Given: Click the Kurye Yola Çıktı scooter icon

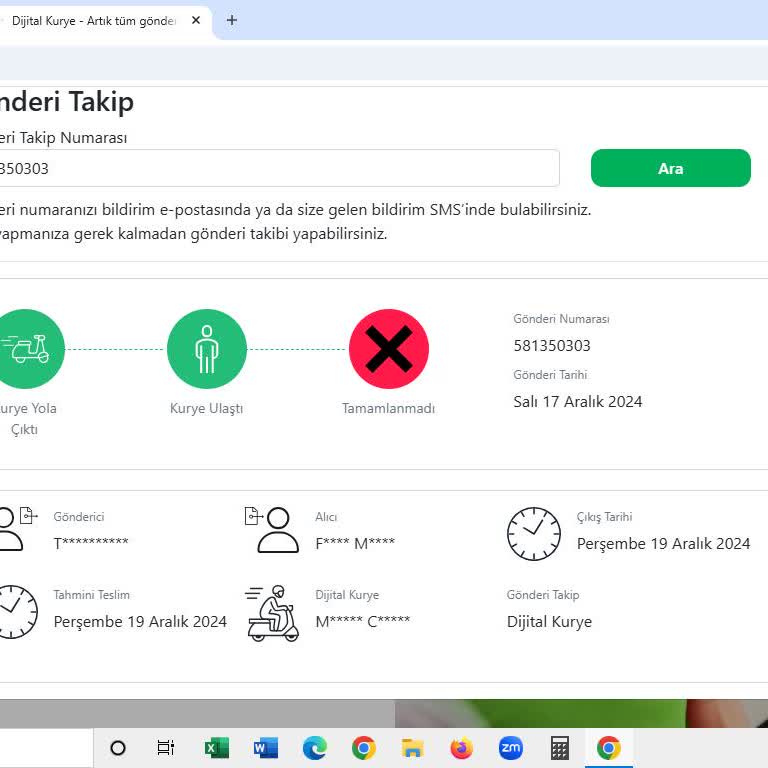Looking at the screenshot, I should pos(27,349).
